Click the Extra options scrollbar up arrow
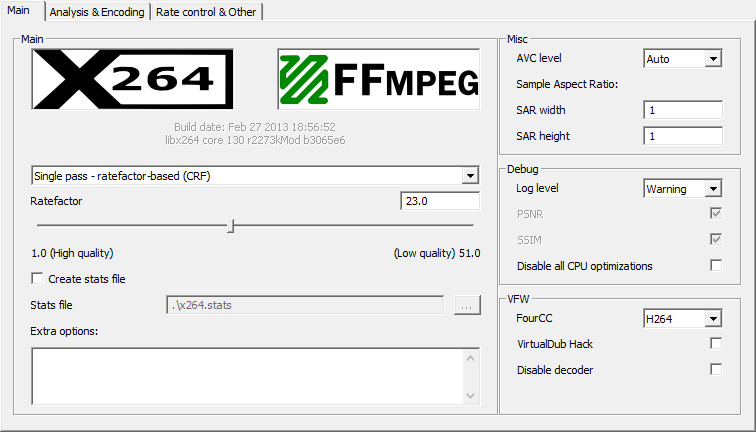This screenshot has width=756, height=432. [x=471, y=358]
